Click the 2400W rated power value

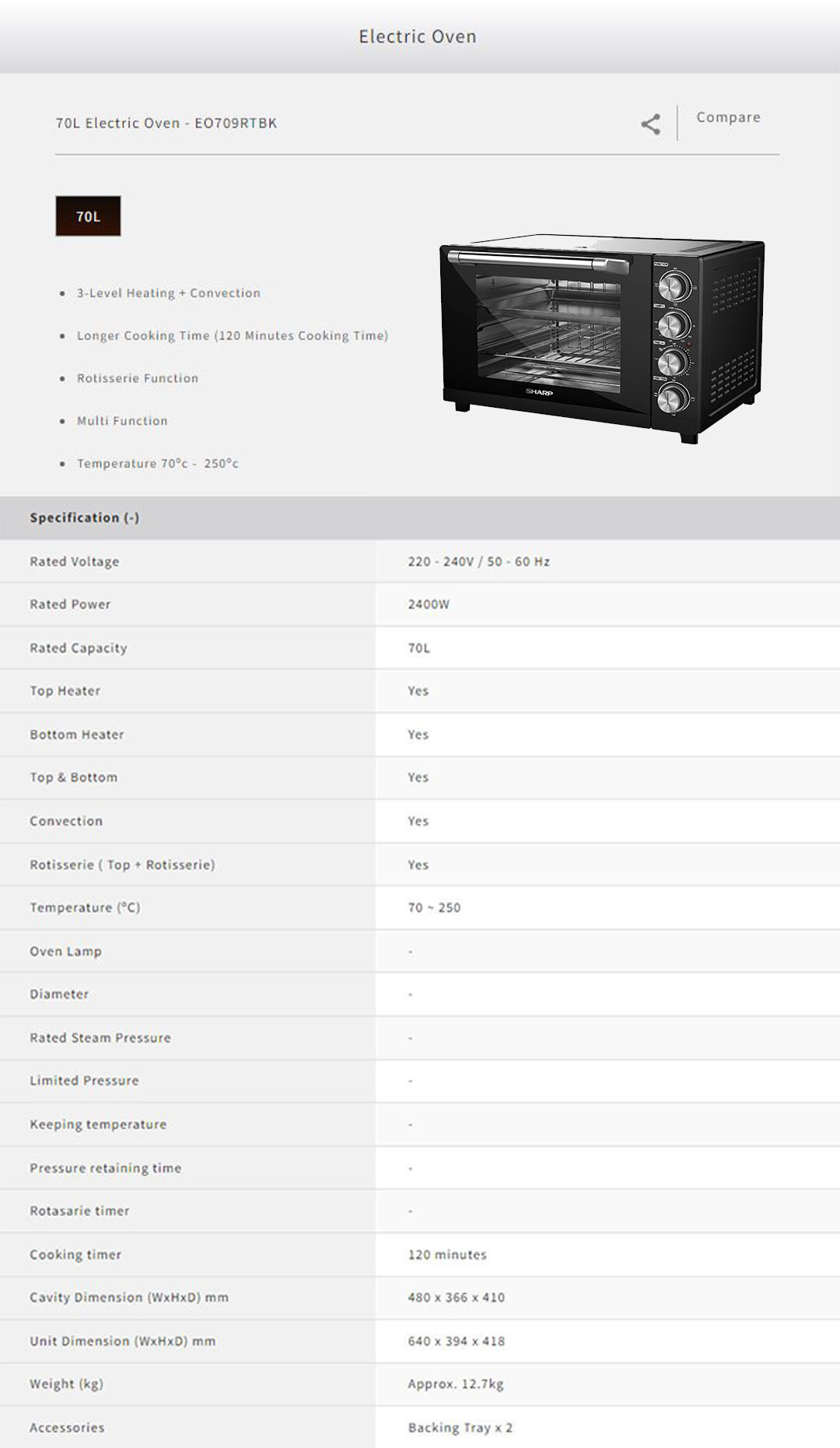429,605
